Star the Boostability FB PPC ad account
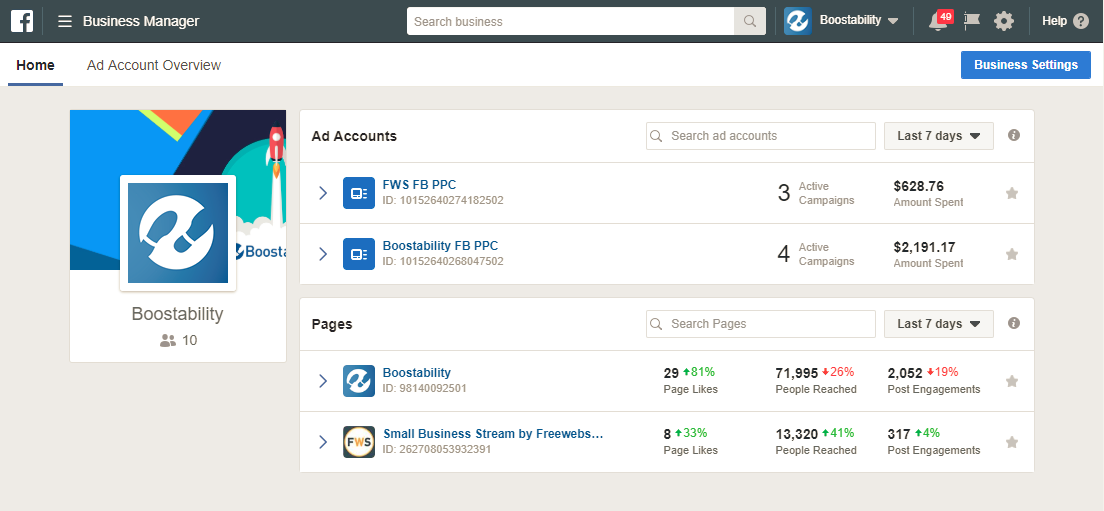The height and width of the screenshot is (511, 1104). coord(1012,254)
